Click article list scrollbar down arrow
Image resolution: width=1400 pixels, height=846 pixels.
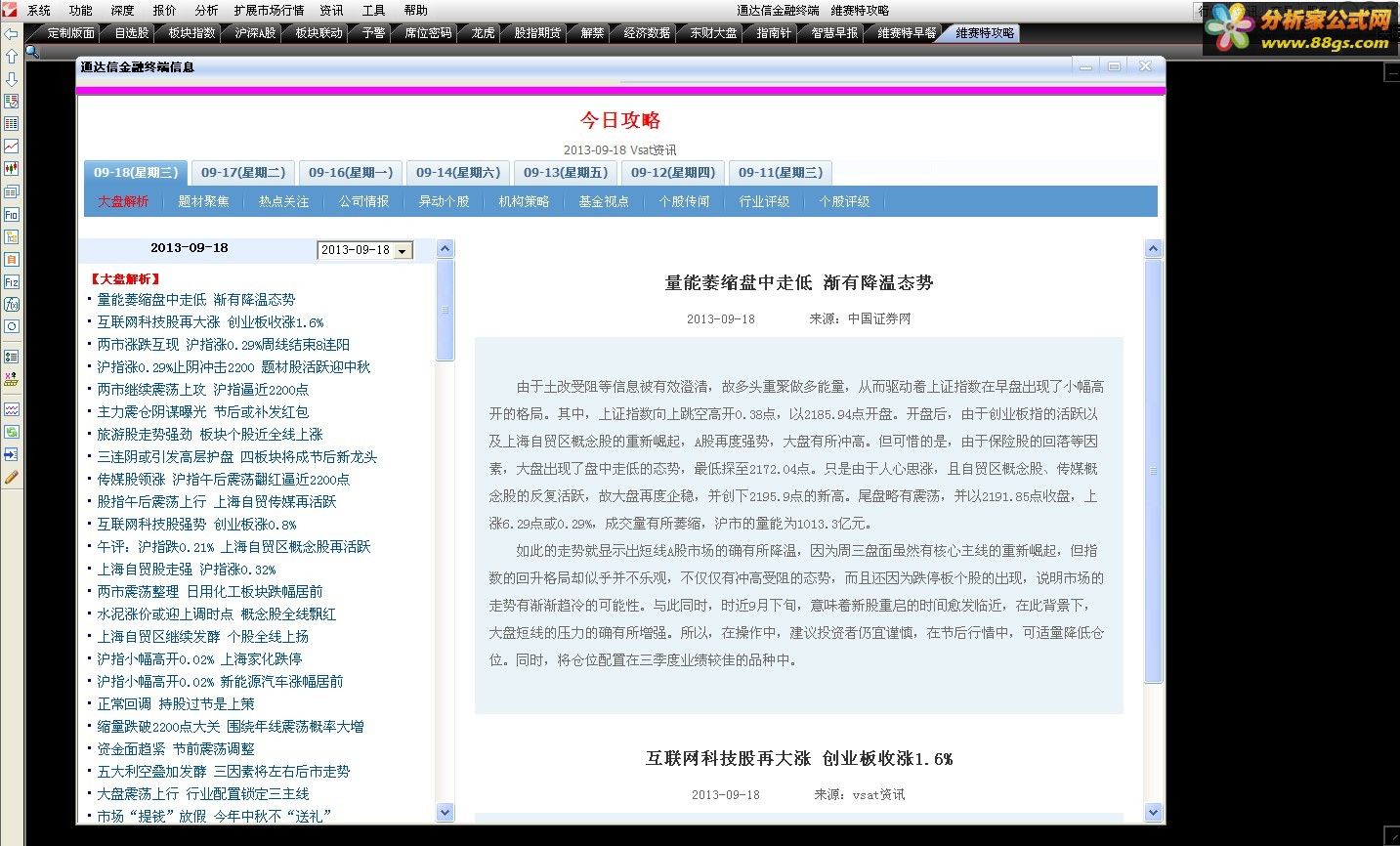(x=445, y=812)
